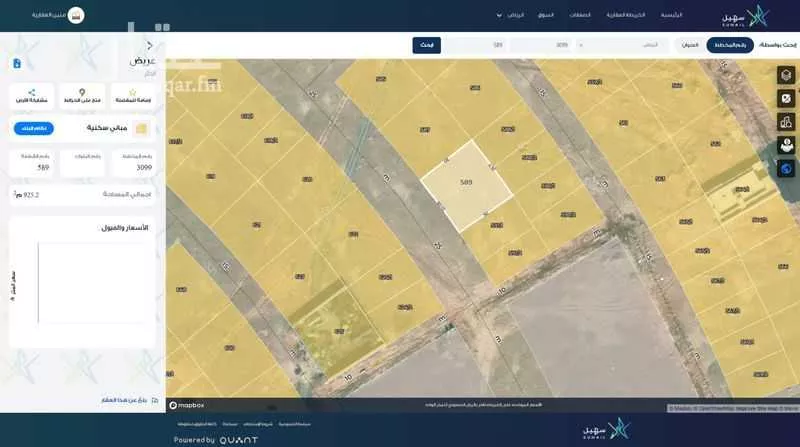The height and width of the screenshot is (447, 800).
Task: Open the buildings map tool icon
Action: pyautogui.click(x=786, y=121)
